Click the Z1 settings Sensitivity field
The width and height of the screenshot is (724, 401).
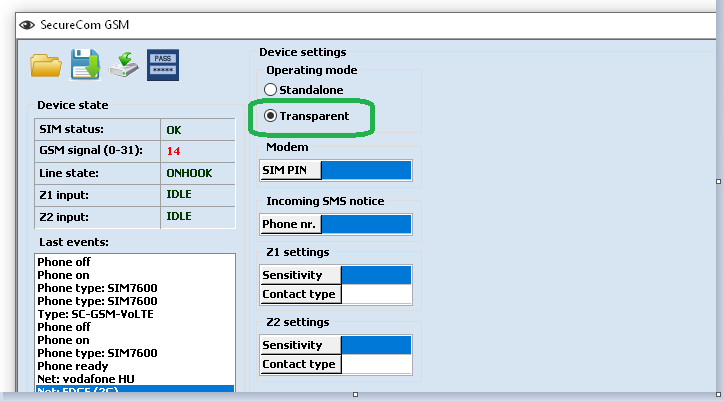[x=375, y=275]
